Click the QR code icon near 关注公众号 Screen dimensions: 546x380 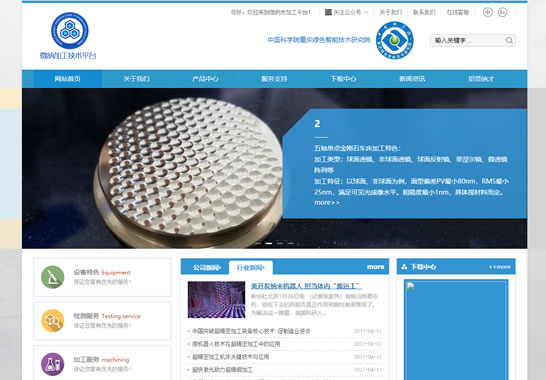pos(328,12)
